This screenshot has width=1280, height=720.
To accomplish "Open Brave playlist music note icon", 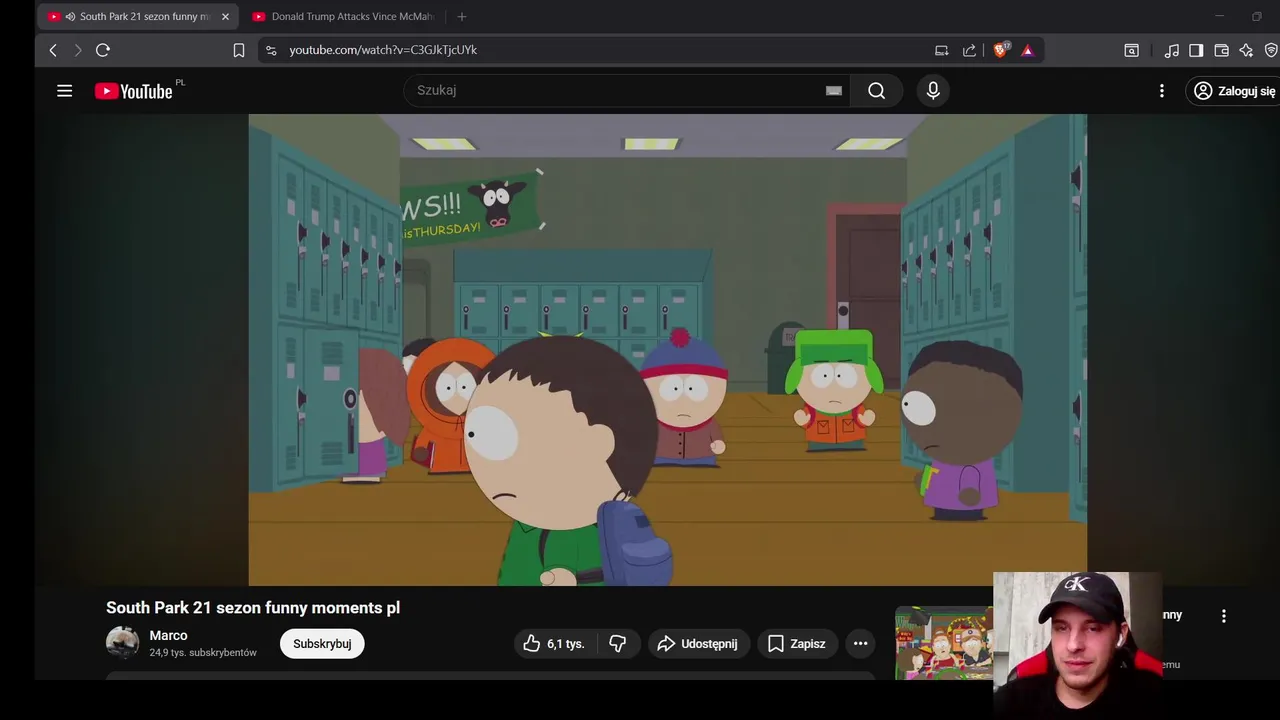I will point(1171,50).
